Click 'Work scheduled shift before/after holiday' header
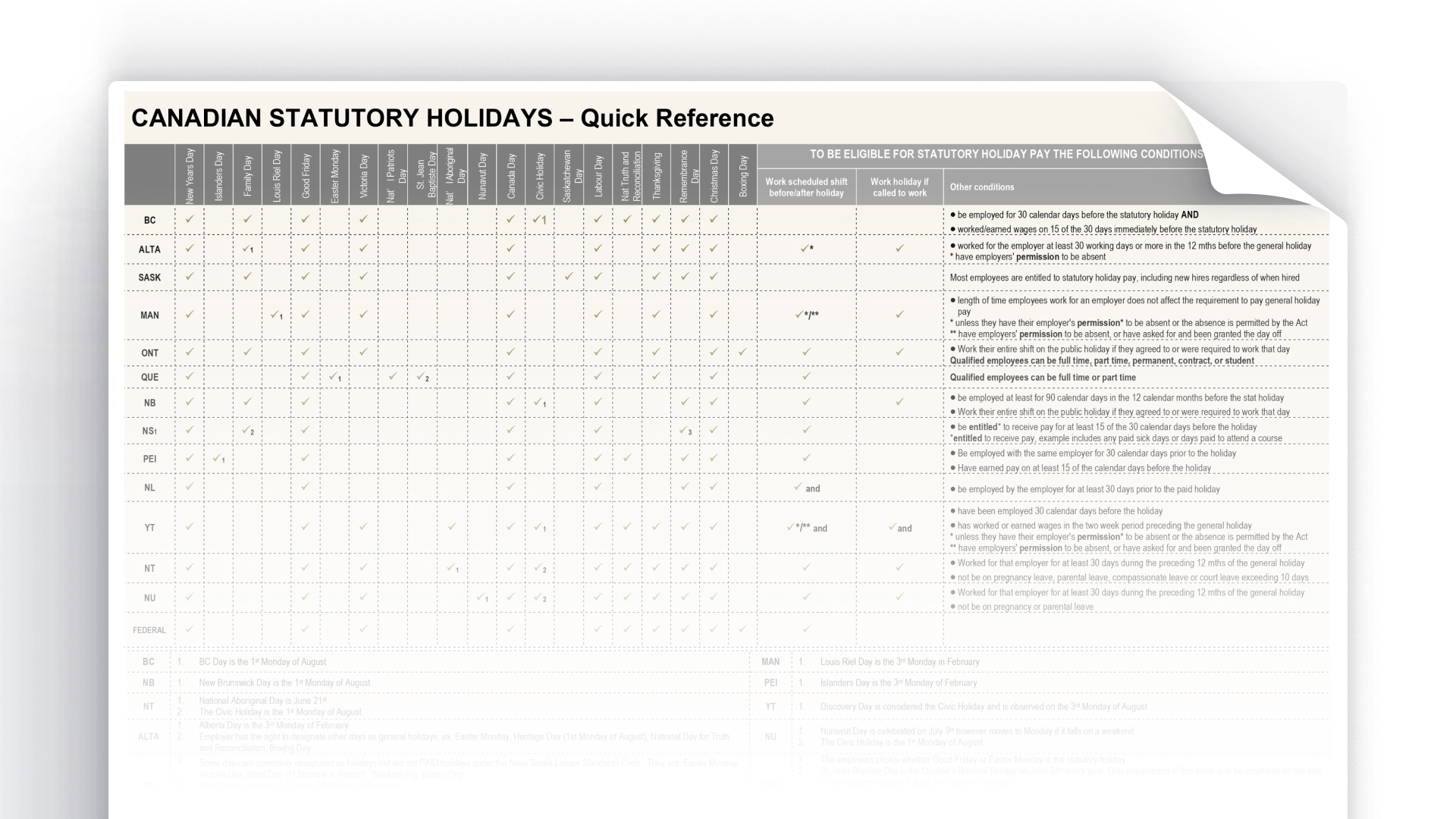This screenshot has height=819, width=1456. tap(806, 187)
